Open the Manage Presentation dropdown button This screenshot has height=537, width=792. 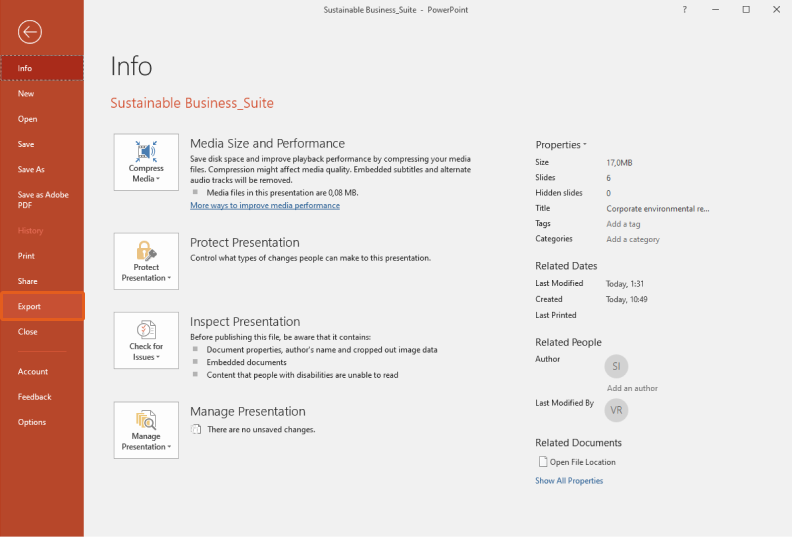[146, 430]
